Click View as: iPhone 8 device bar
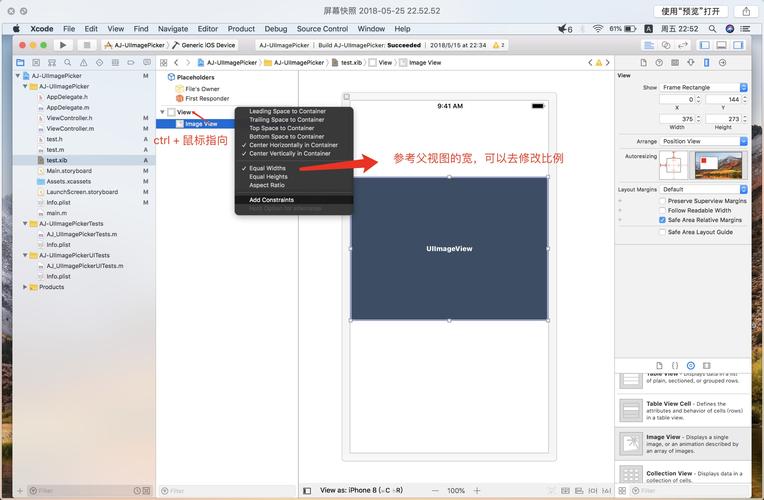Screen dimensions: 764x500 [x=361, y=490]
